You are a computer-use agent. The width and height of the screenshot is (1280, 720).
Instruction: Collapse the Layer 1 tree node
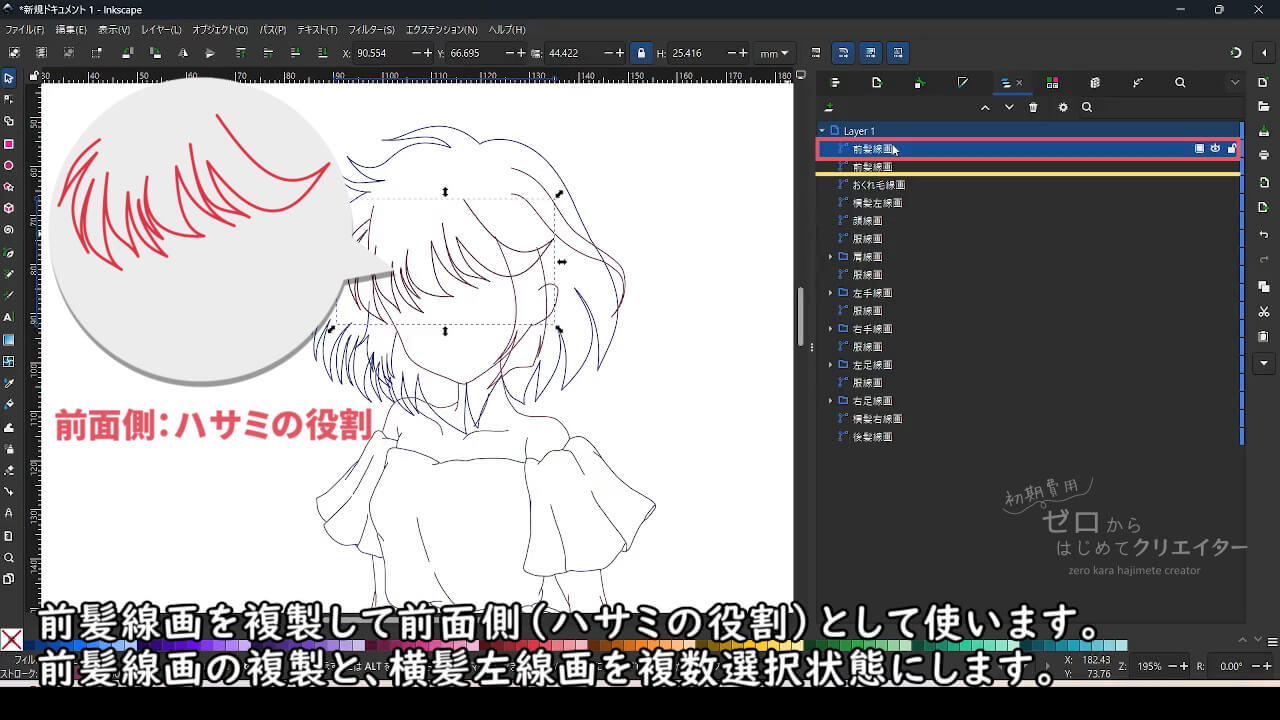coord(822,131)
